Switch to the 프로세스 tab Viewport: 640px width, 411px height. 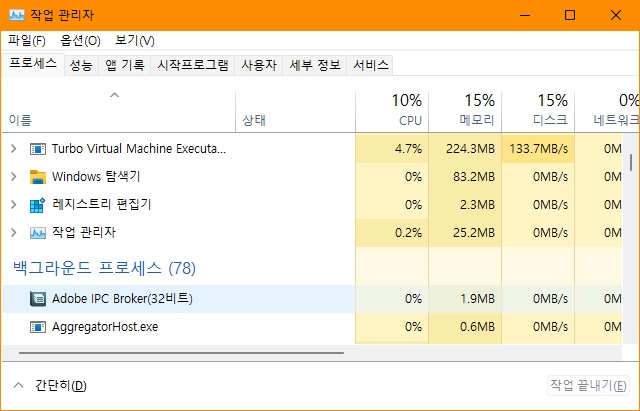(x=33, y=64)
